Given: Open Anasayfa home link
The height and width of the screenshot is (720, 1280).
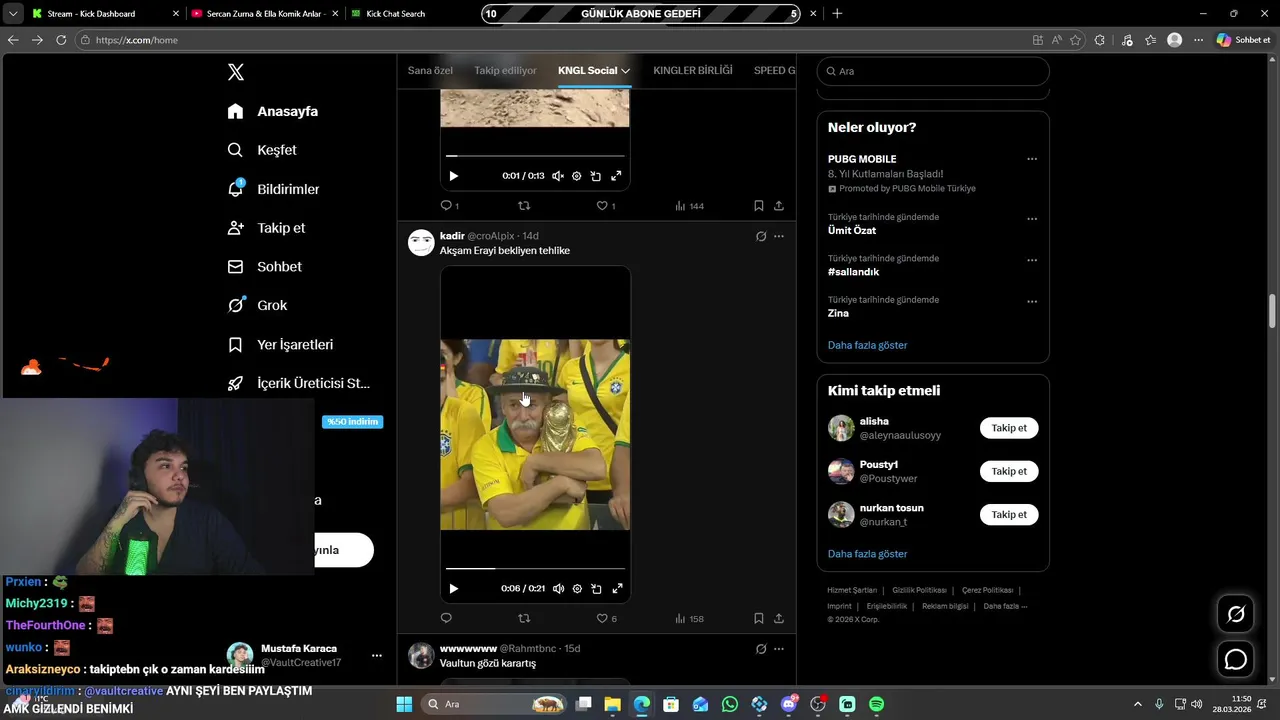Looking at the screenshot, I should coord(272,111).
